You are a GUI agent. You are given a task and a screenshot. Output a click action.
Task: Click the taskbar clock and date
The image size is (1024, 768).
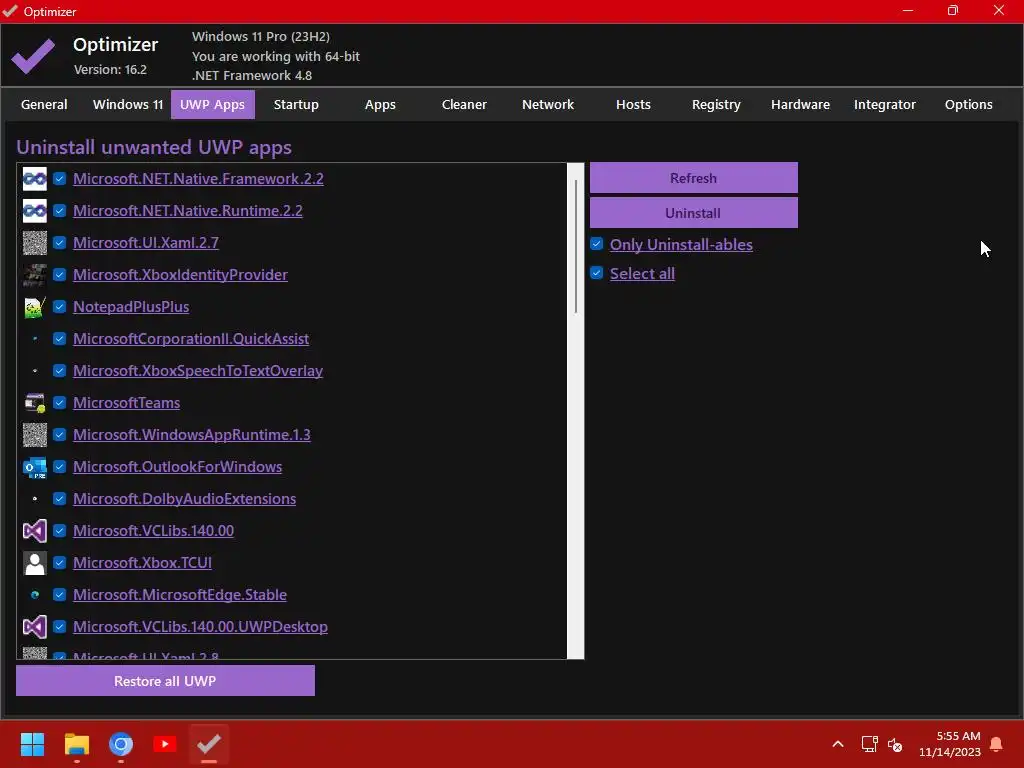[x=950, y=744]
